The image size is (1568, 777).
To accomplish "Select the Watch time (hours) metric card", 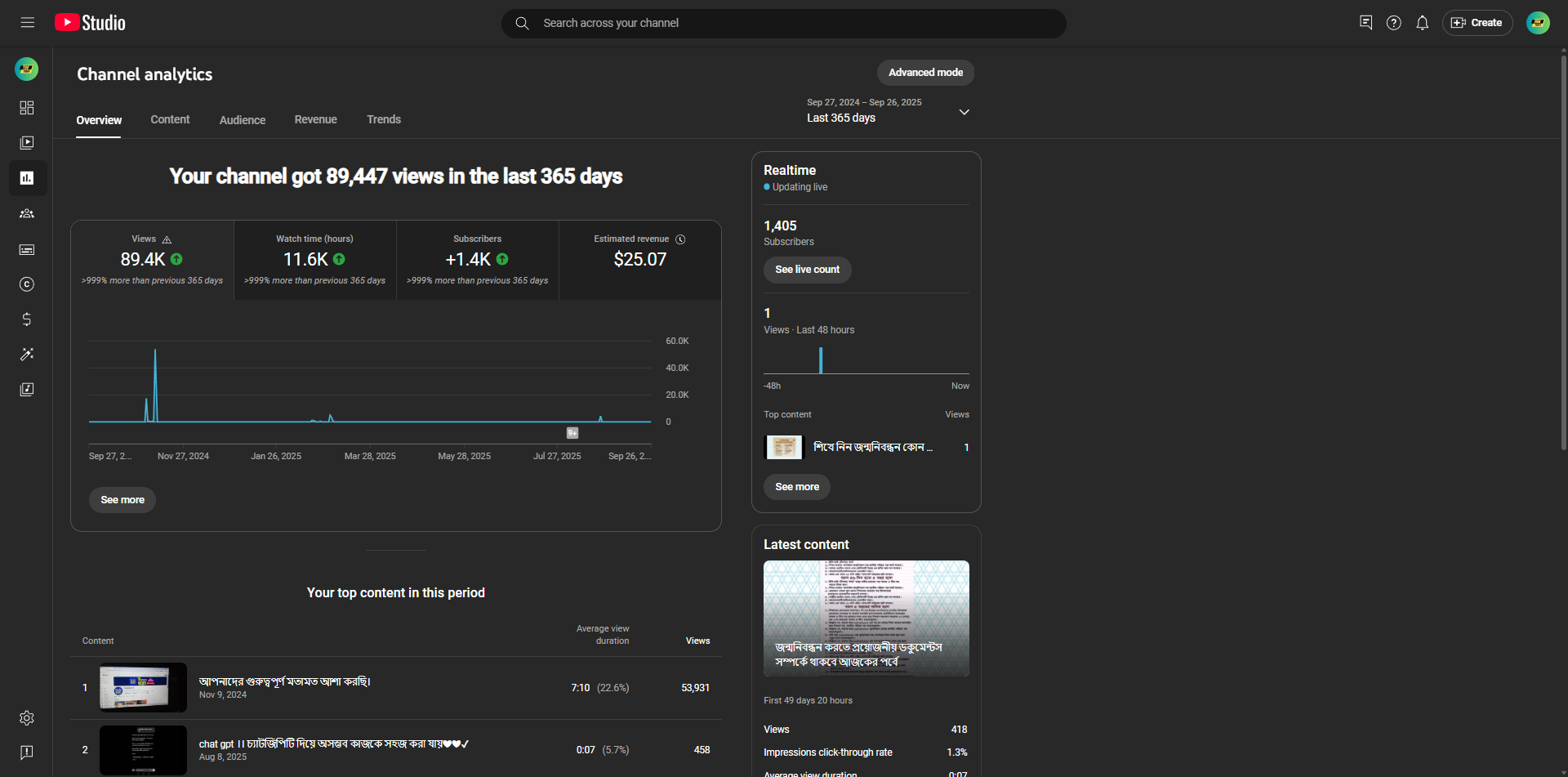I will pyautogui.click(x=314, y=260).
